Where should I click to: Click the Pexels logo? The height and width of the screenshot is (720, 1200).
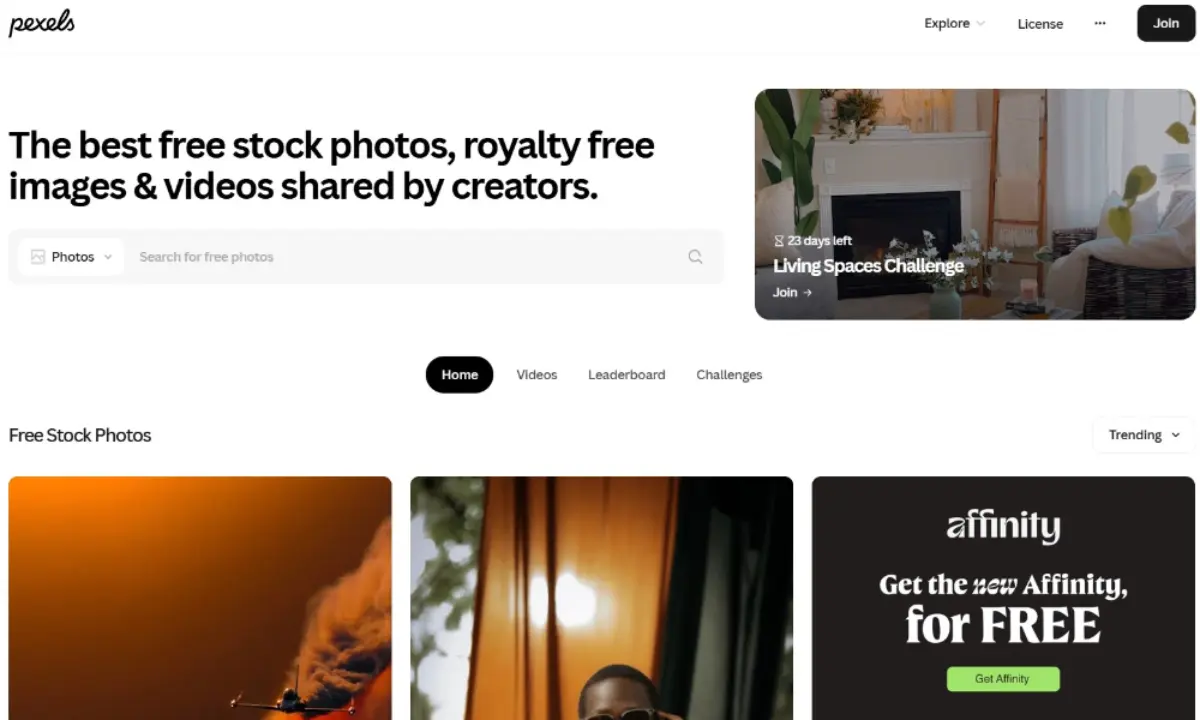tap(42, 24)
